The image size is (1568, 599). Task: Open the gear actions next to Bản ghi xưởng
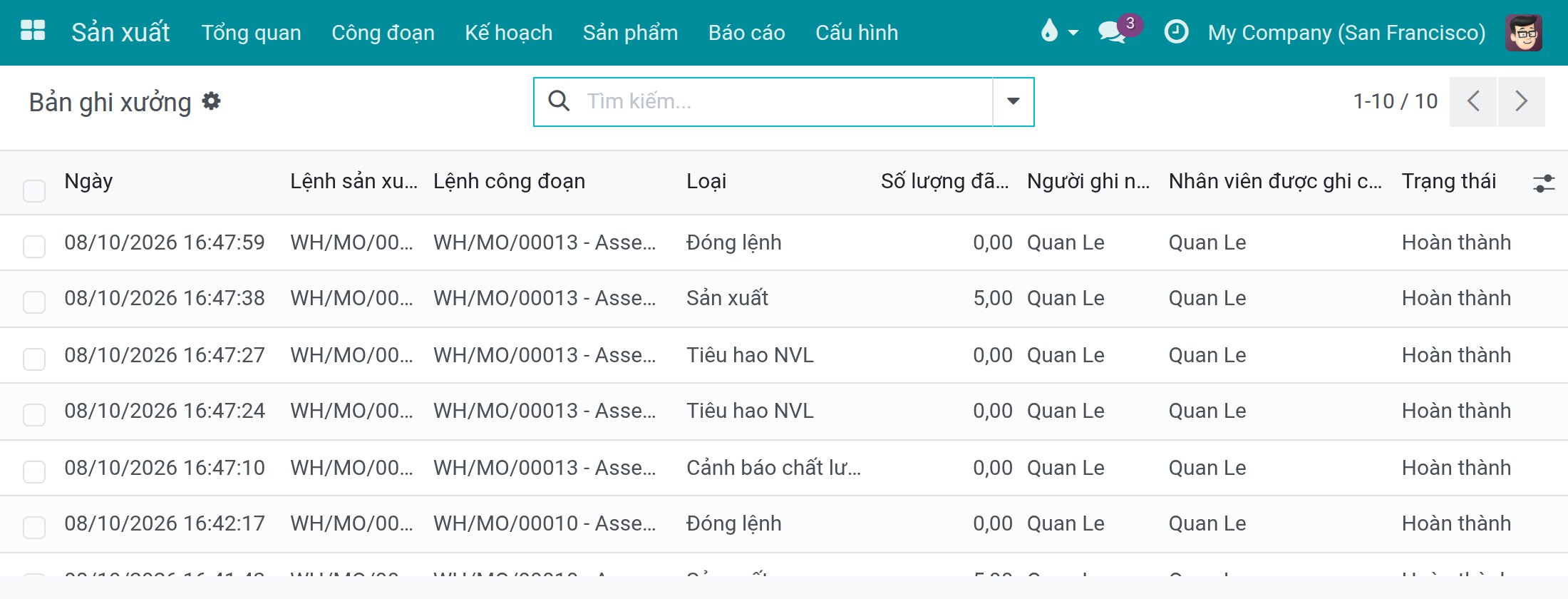pos(211,101)
